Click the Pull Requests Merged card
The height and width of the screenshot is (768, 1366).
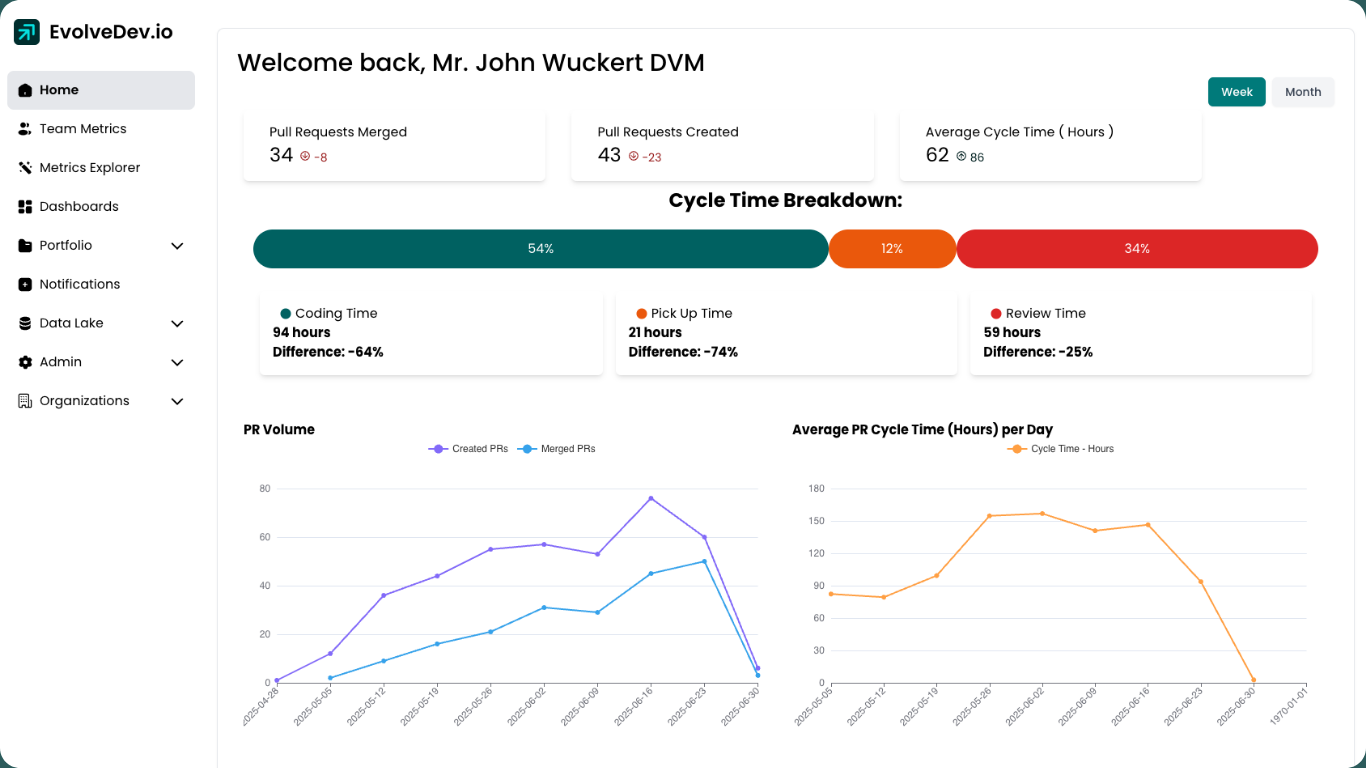[394, 146]
